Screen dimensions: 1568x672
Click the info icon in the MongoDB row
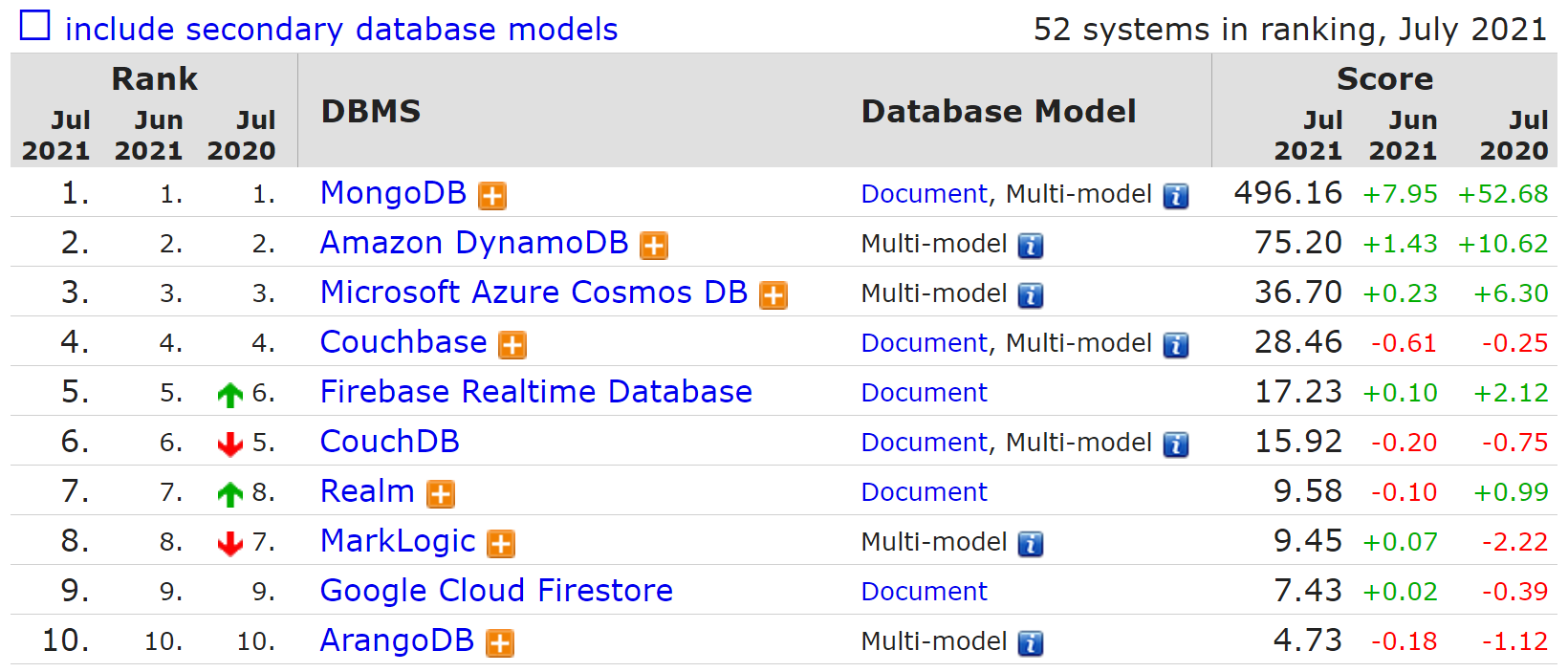coord(1175,196)
